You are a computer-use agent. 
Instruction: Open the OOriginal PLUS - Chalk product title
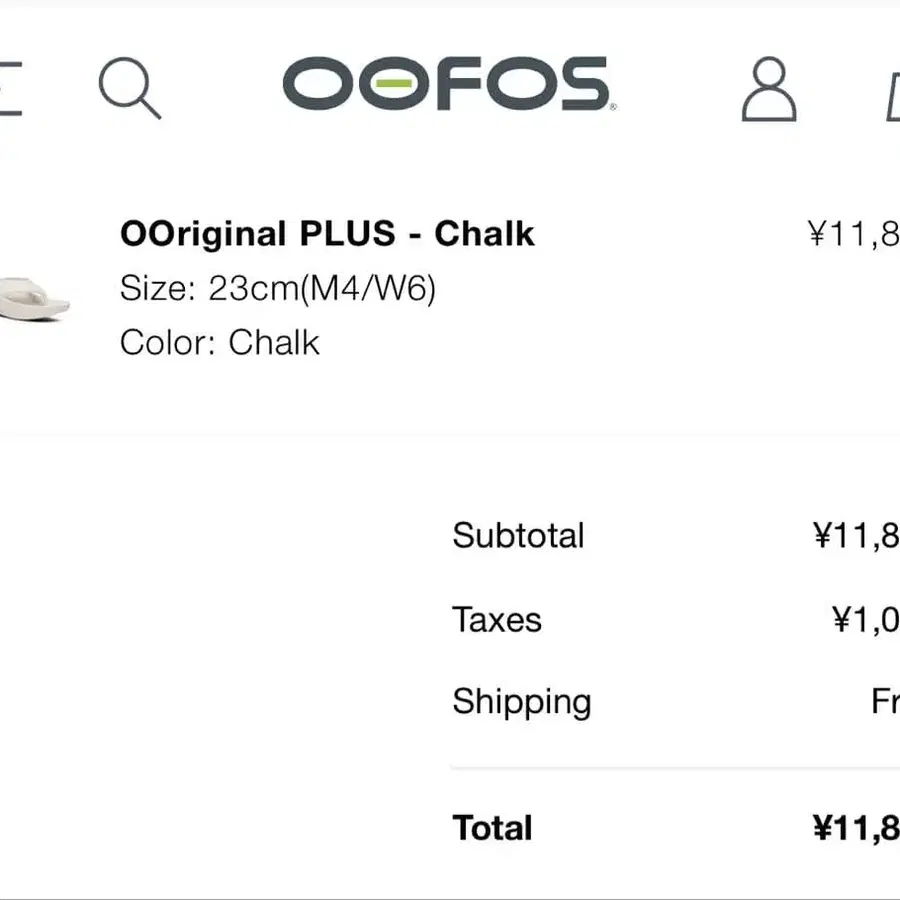pos(327,234)
